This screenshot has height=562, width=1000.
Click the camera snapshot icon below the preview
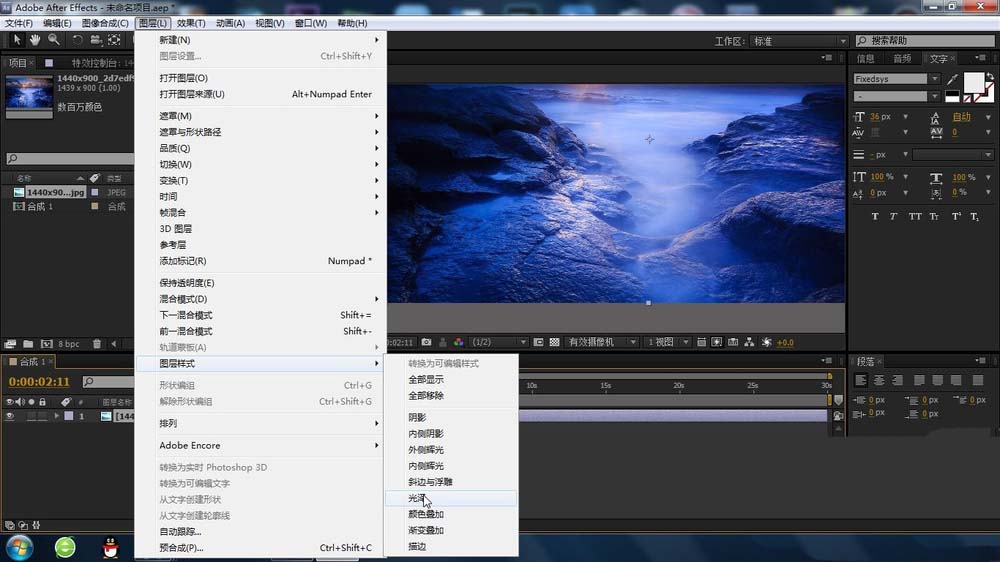coord(427,342)
